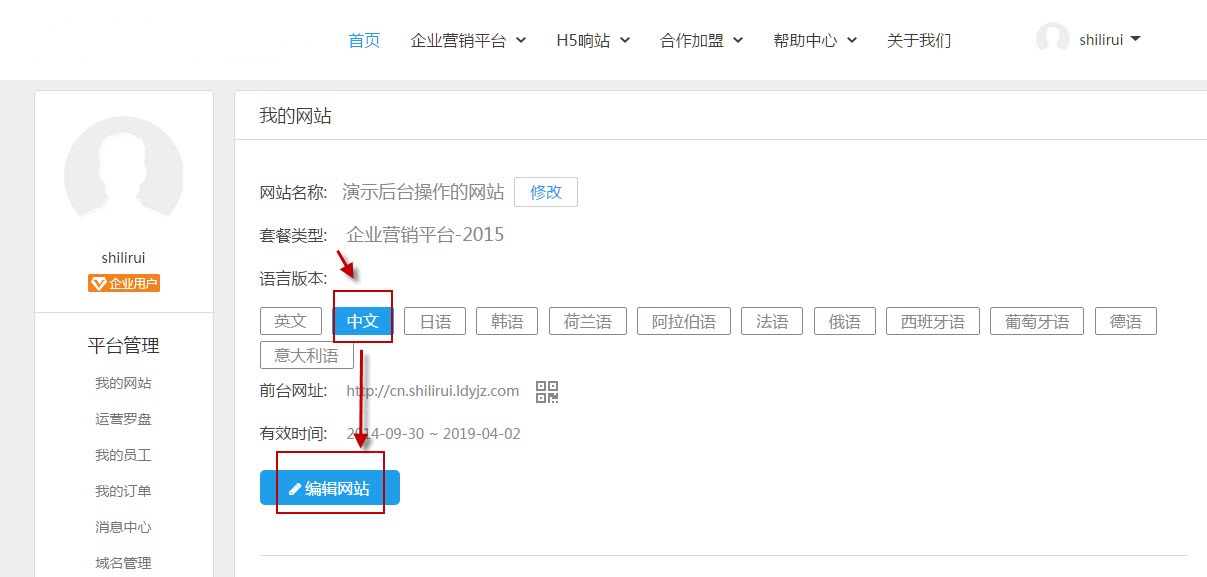Switch to the 日语 language version
This screenshot has height=577, width=1207.
(435, 321)
